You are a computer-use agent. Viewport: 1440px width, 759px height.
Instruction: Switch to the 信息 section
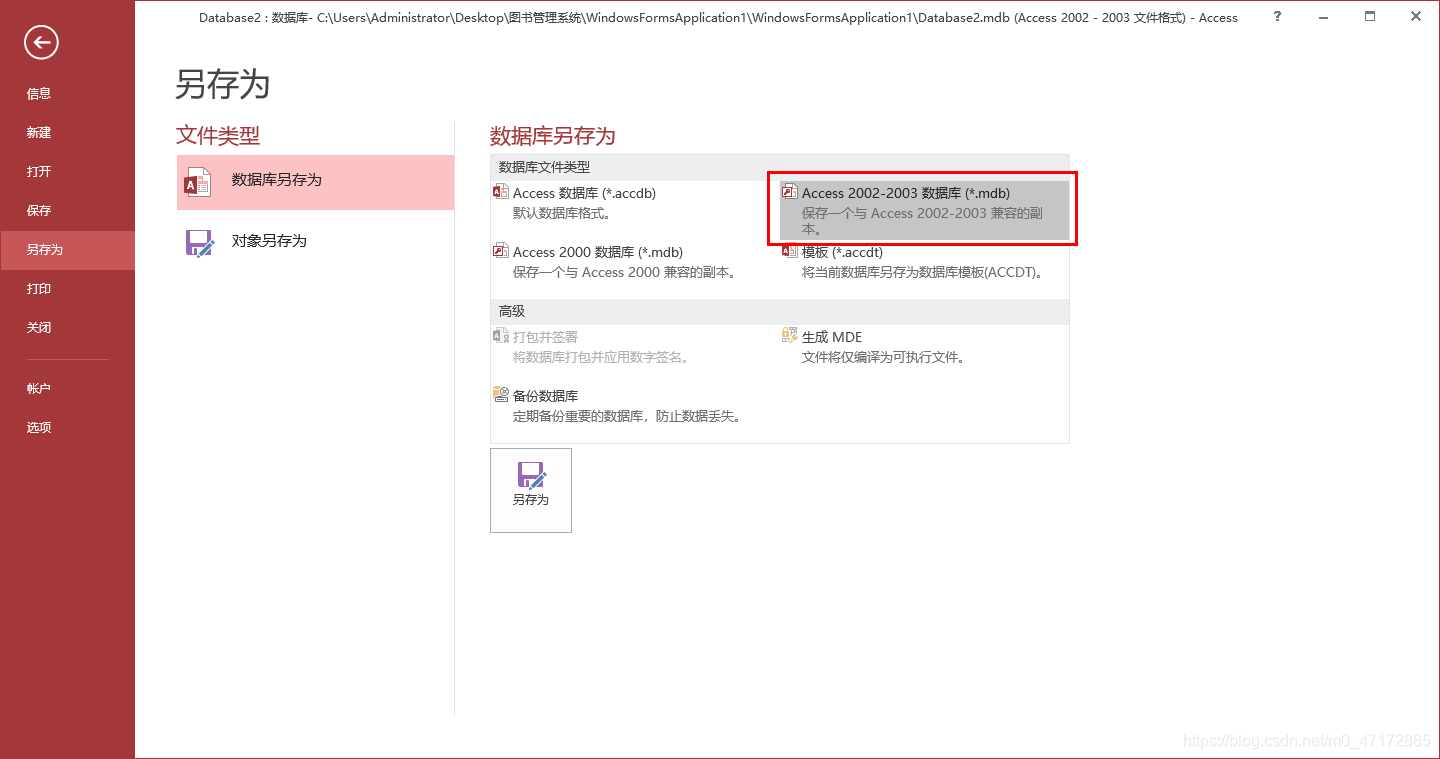pos(38,93)
